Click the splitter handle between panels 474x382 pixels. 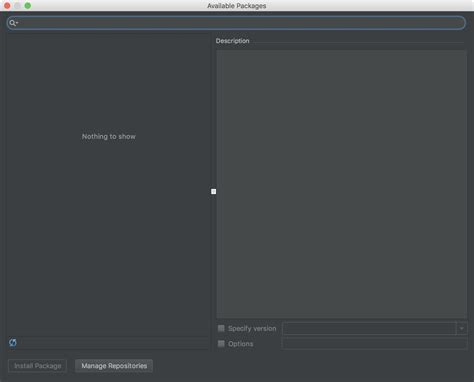(213, 191)
